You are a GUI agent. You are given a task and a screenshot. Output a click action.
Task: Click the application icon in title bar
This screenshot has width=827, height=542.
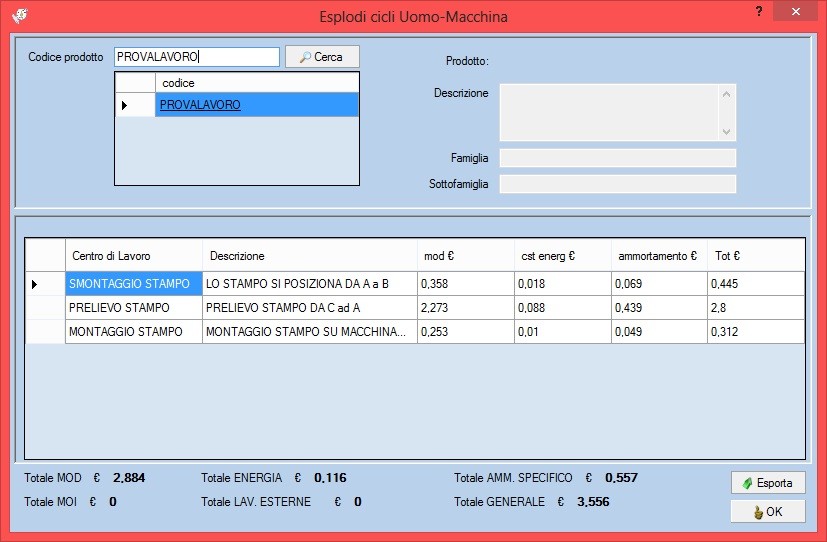17,15
